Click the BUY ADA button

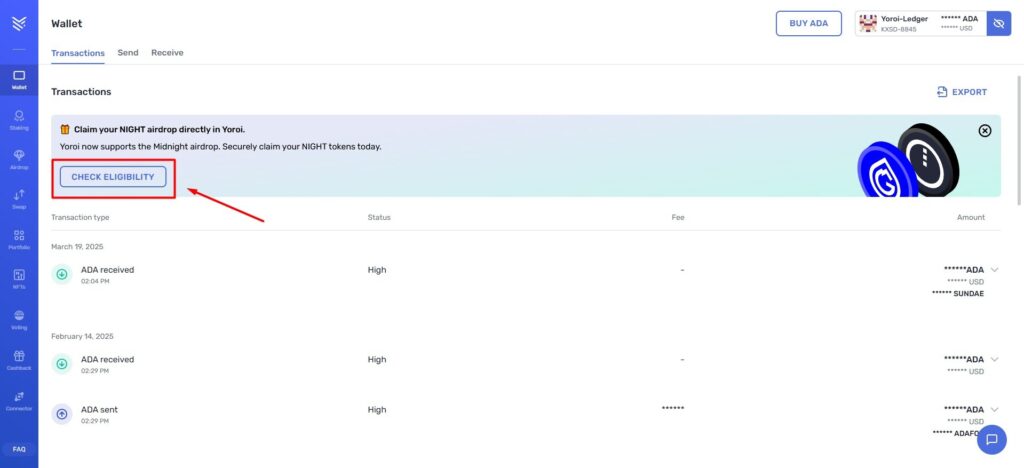tap(808, 23)
